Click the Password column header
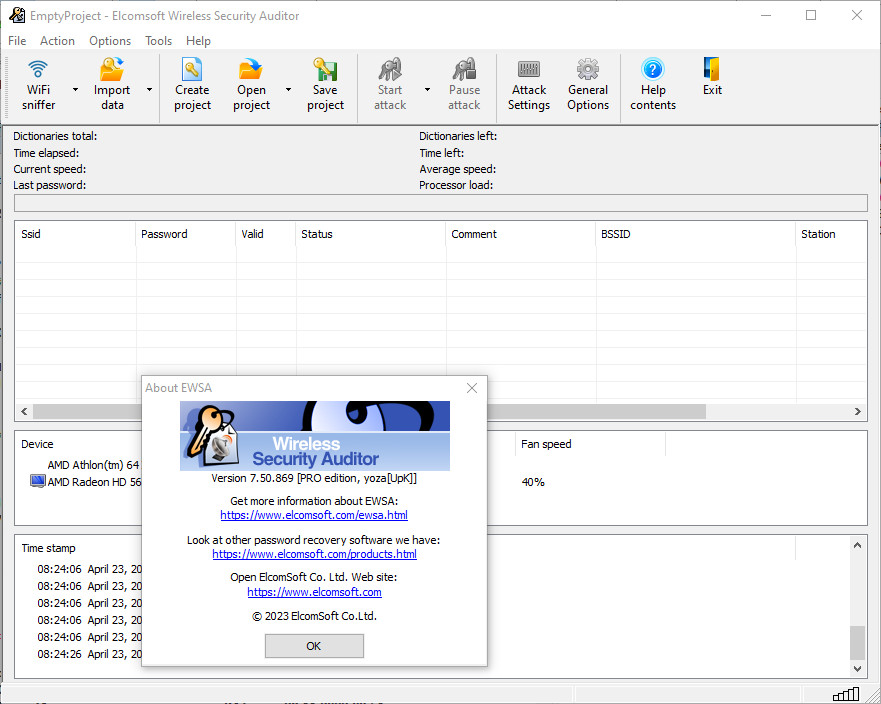This screenshot has height=704, width=881. [185, 234]
